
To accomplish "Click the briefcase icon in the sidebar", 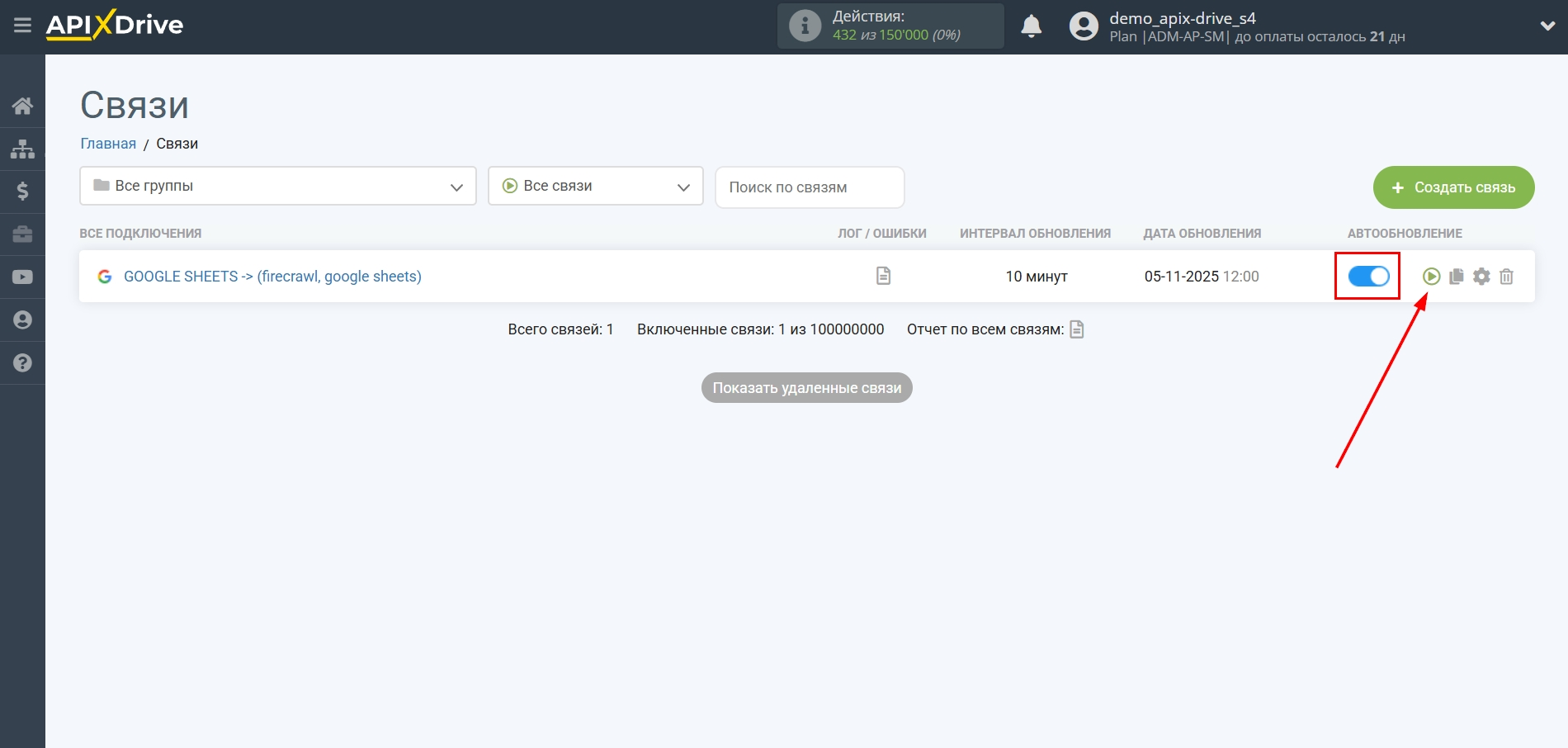I will tap(22, 234).
